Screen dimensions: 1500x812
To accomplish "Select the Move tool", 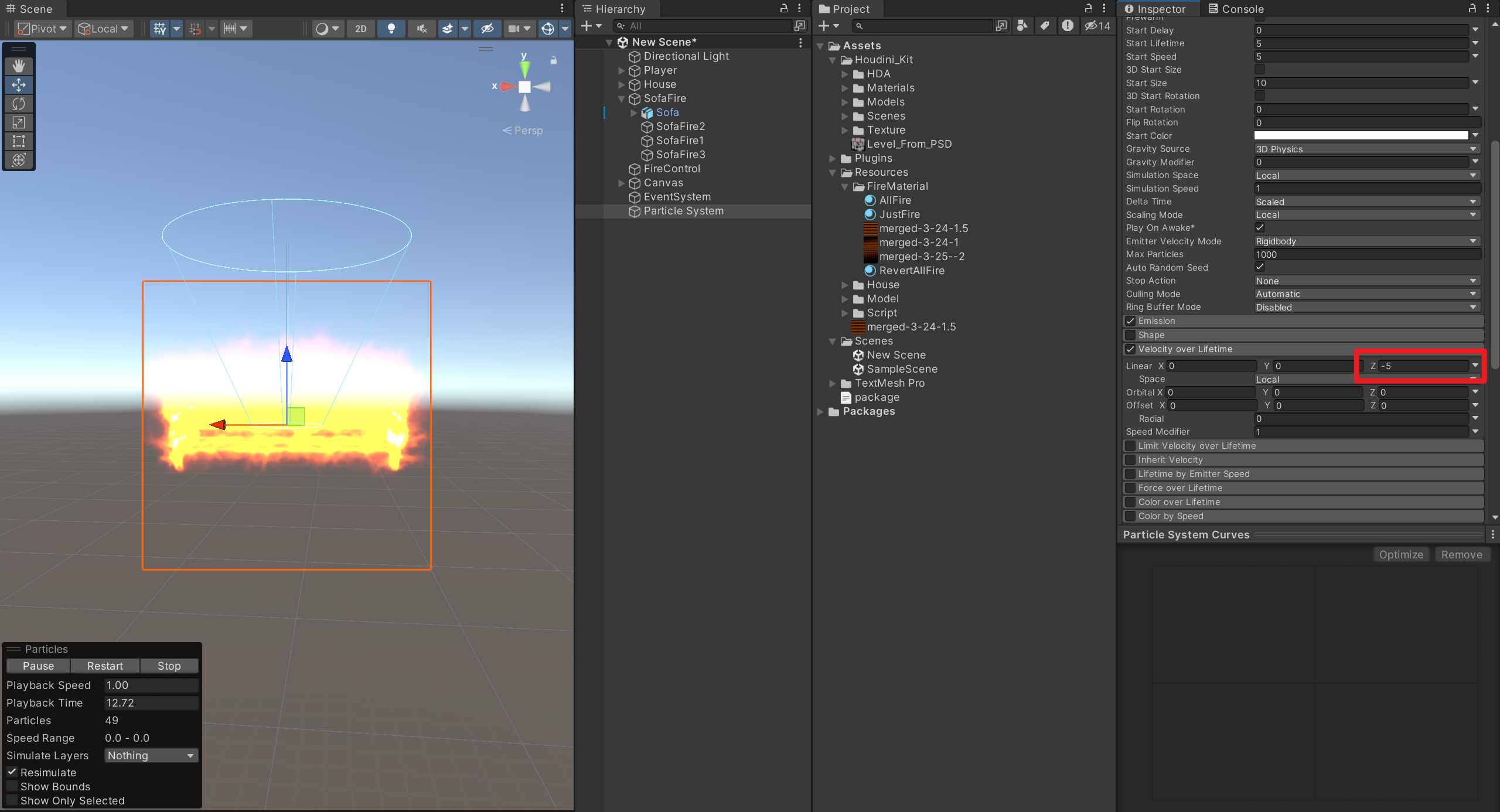I will tap(19, 85).
